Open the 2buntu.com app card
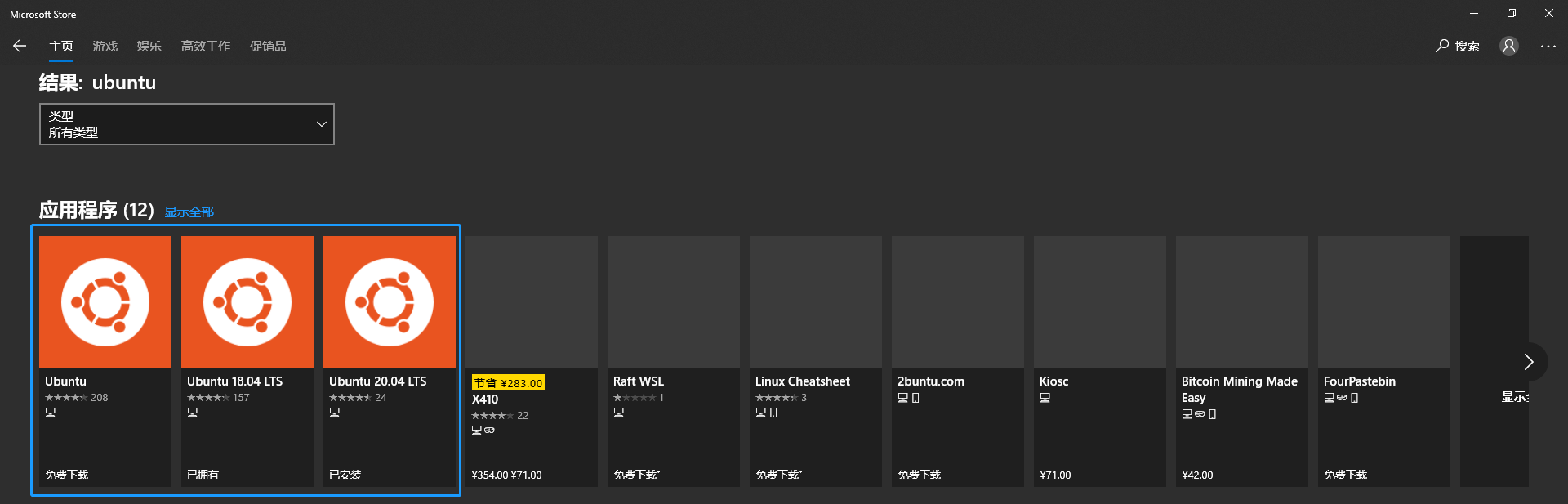The image size is (1568, 504). 958,361
